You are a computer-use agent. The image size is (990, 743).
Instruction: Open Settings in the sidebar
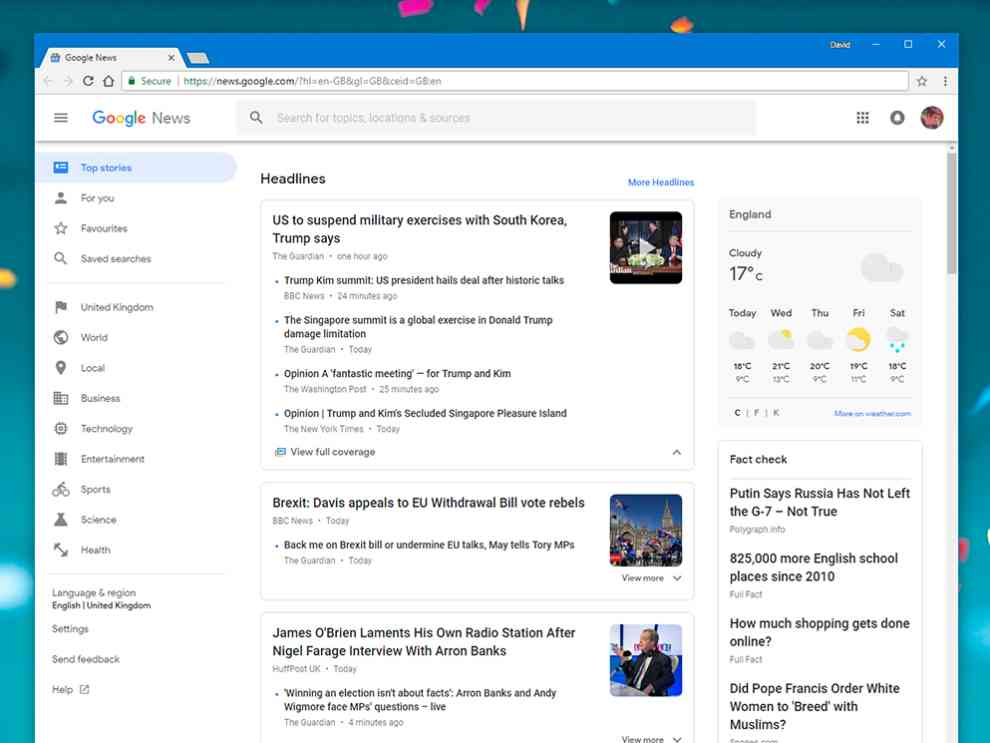click(70, 629)
